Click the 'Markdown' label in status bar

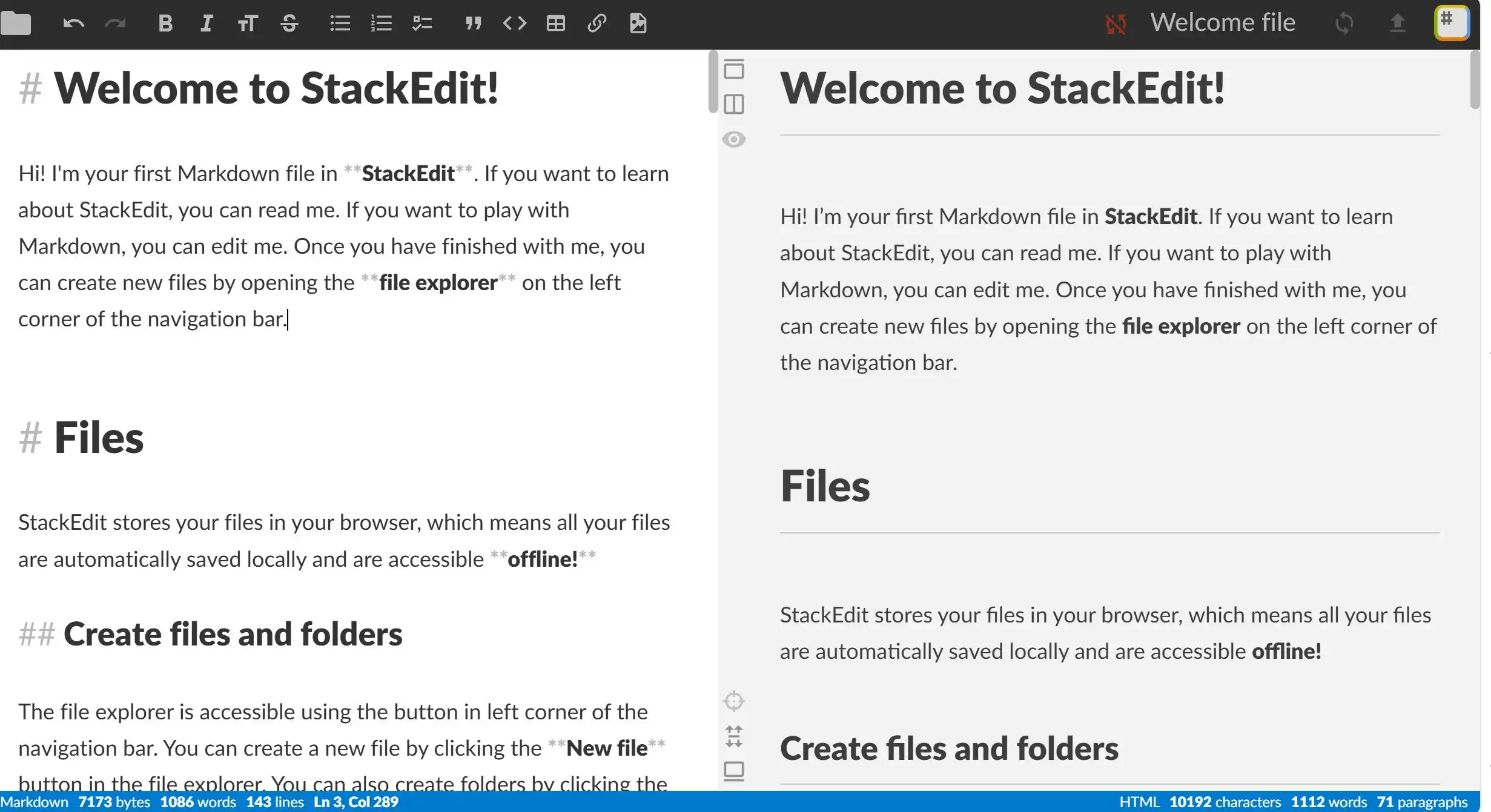pos(35,802)
